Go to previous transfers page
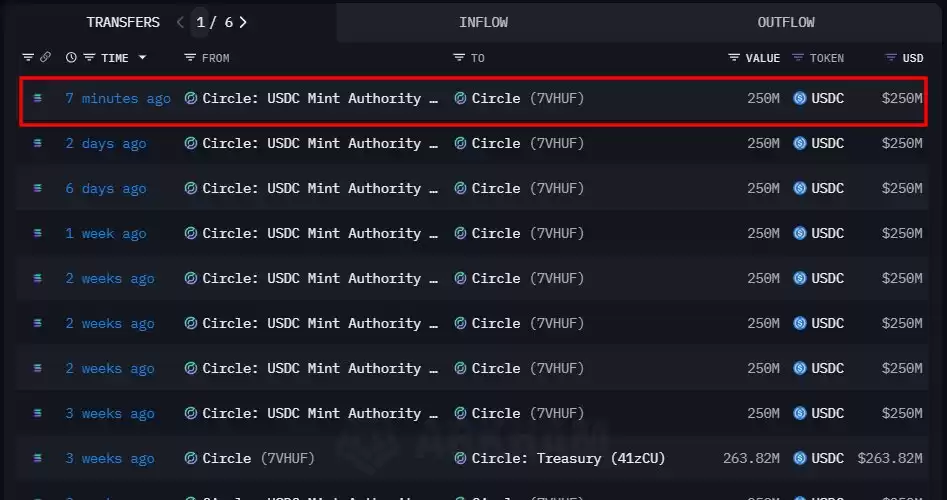Viewport: 947px width, 500px height. coord(180,22)
